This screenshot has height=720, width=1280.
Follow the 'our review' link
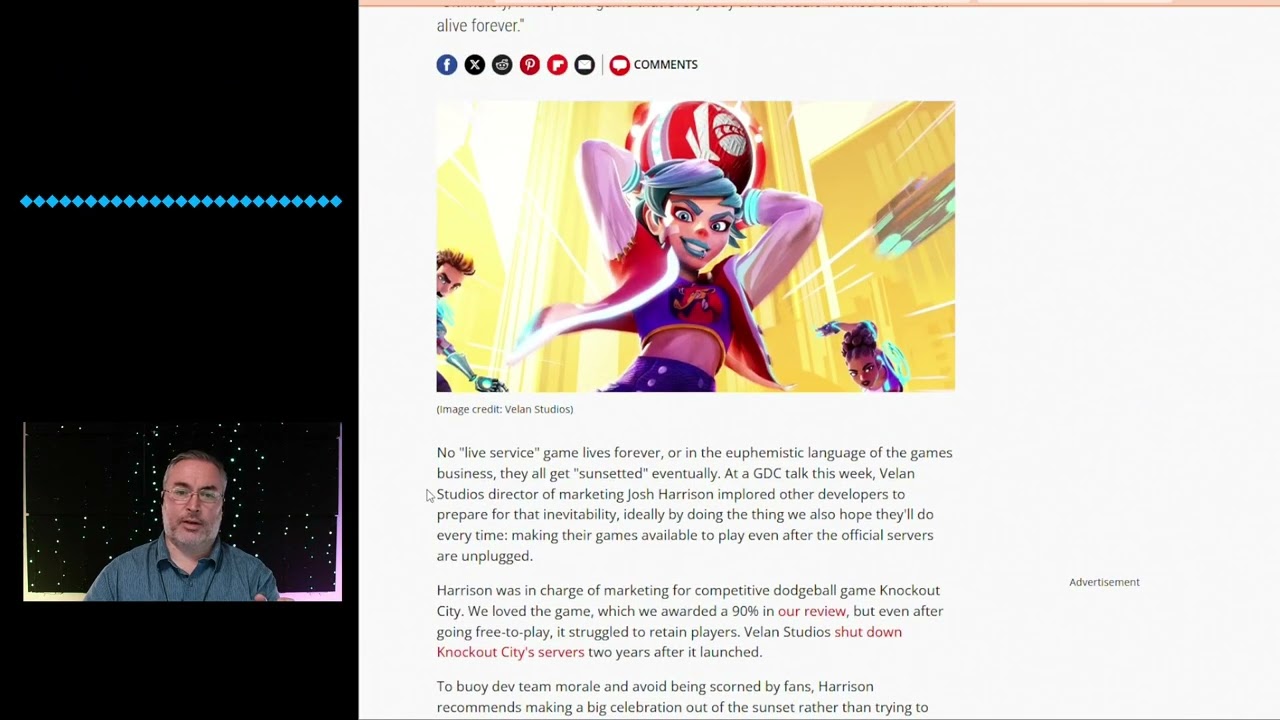click(812, 611)
